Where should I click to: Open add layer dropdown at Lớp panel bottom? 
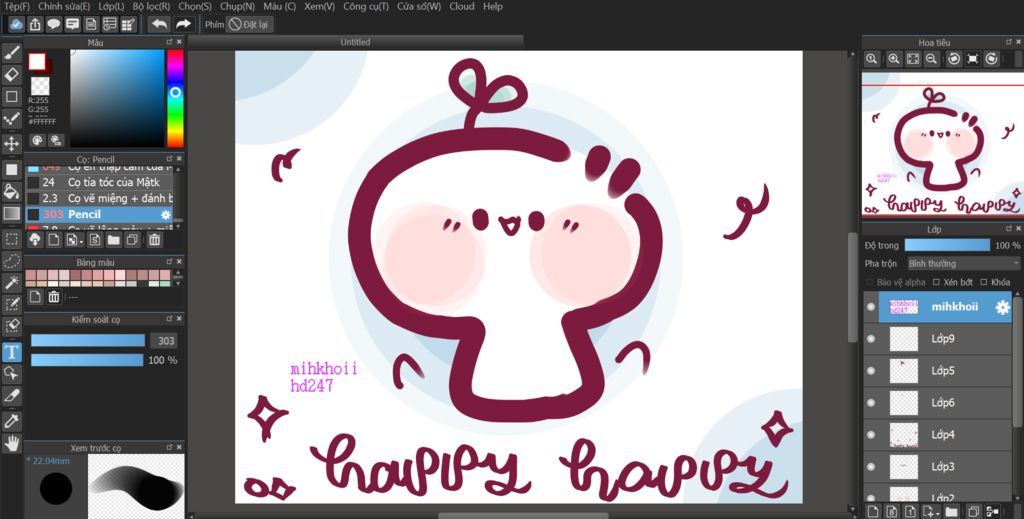click(x=930, y=511)
